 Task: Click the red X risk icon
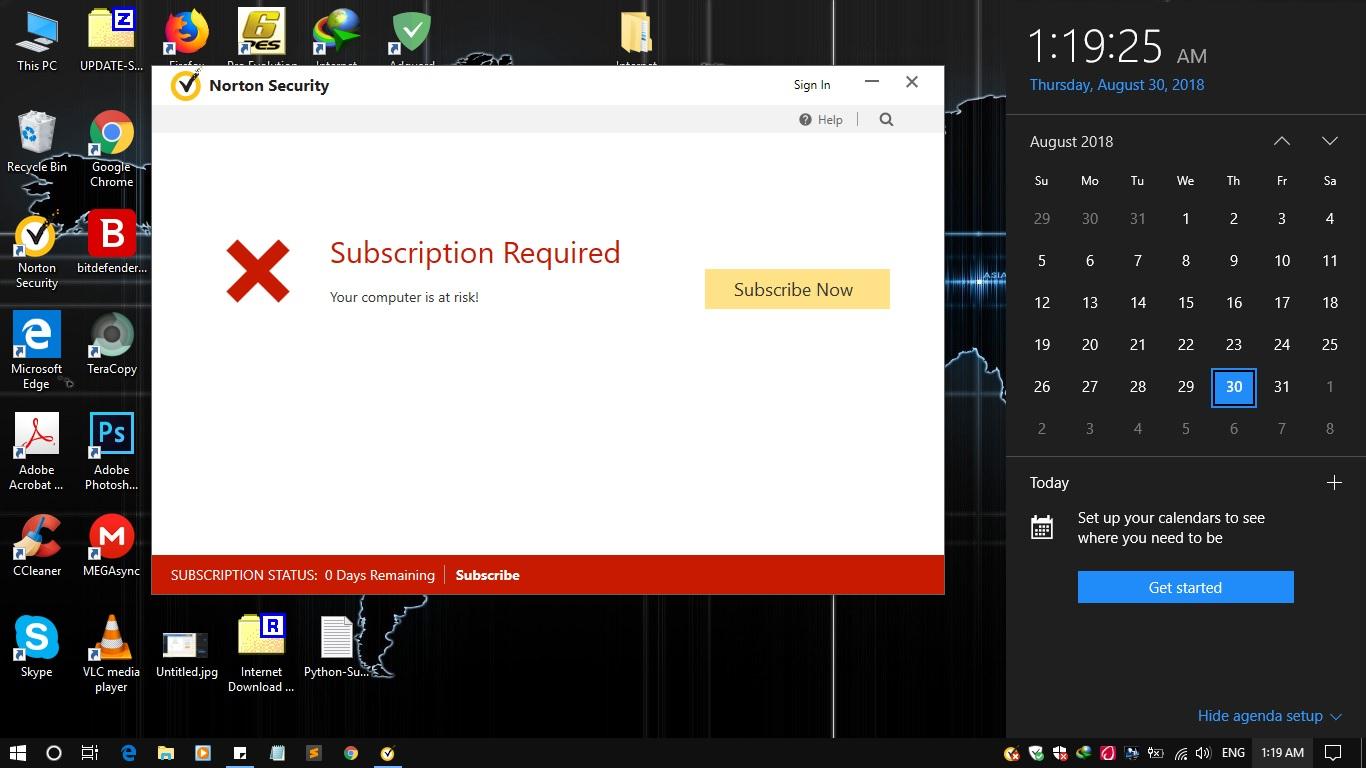pyautogui.click(x=258, y=271)
